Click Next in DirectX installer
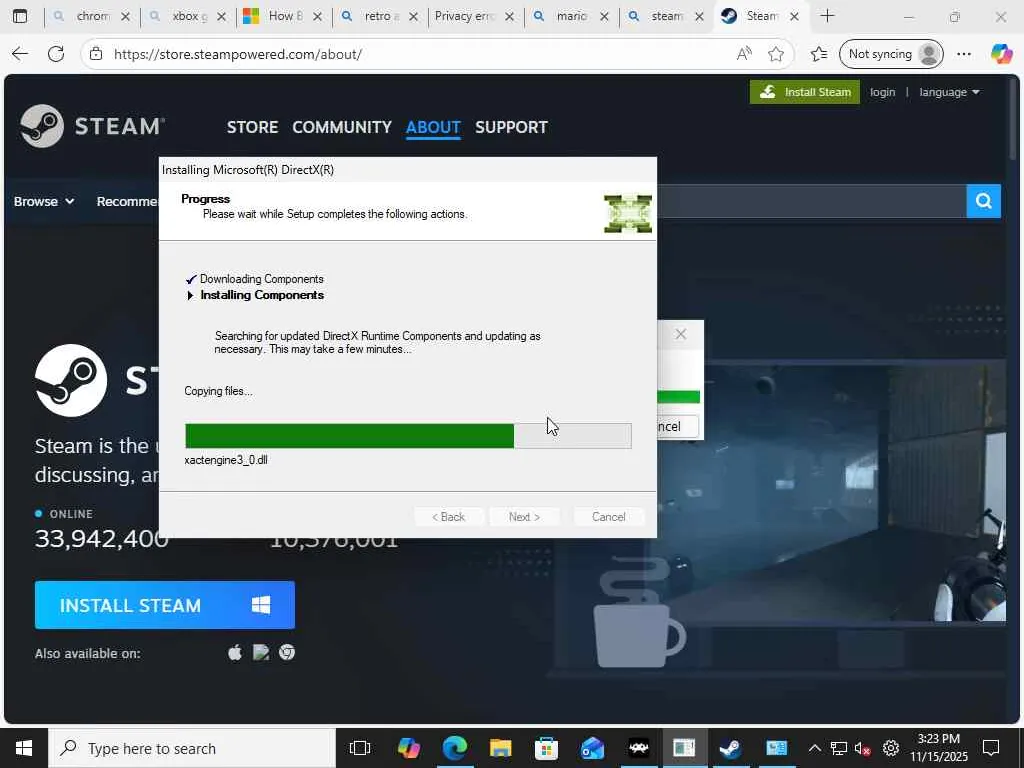Image resolution: width=1024 pixels, height=768 pixels. tap(524, 517)
